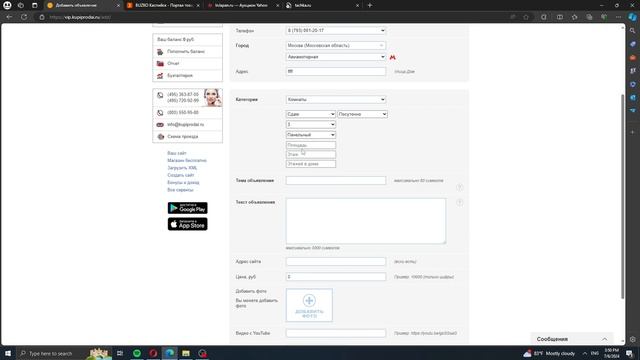Image resolution: width=640 pixels, height=360 pixels.
Task: Click the red metro M icon
Action: pyautogui.click(x=392, y=57)
